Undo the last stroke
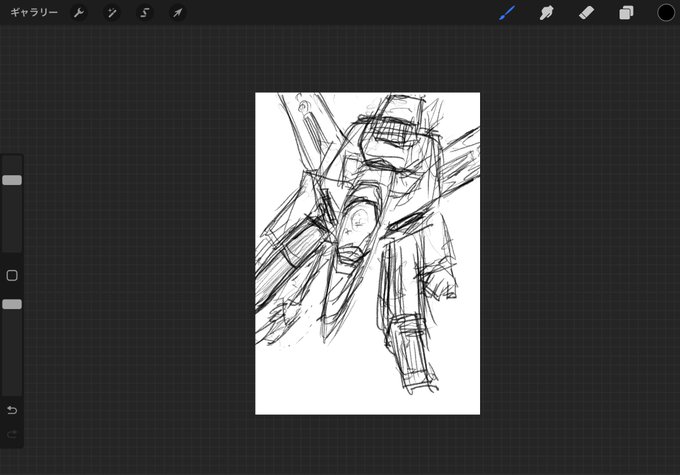This screenshot has height=475, width=680. (12, 410)
